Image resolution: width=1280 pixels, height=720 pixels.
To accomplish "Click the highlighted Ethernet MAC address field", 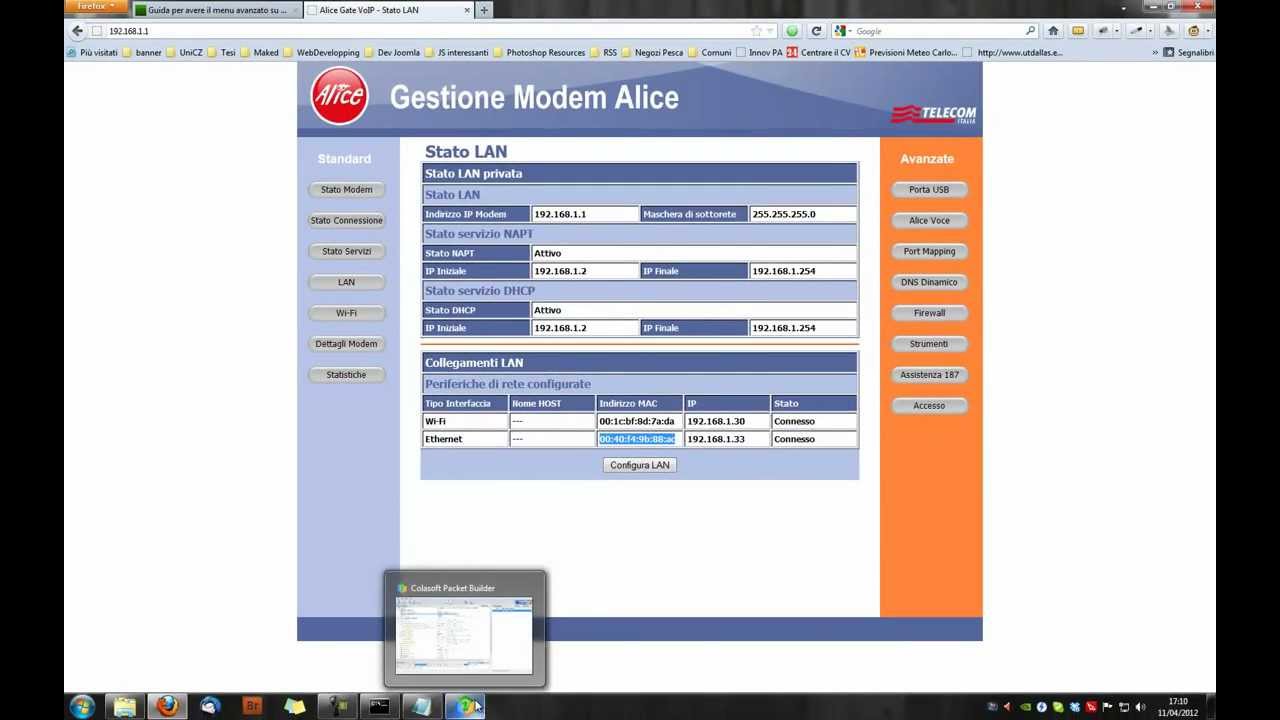I will click(x=639, y=439).
